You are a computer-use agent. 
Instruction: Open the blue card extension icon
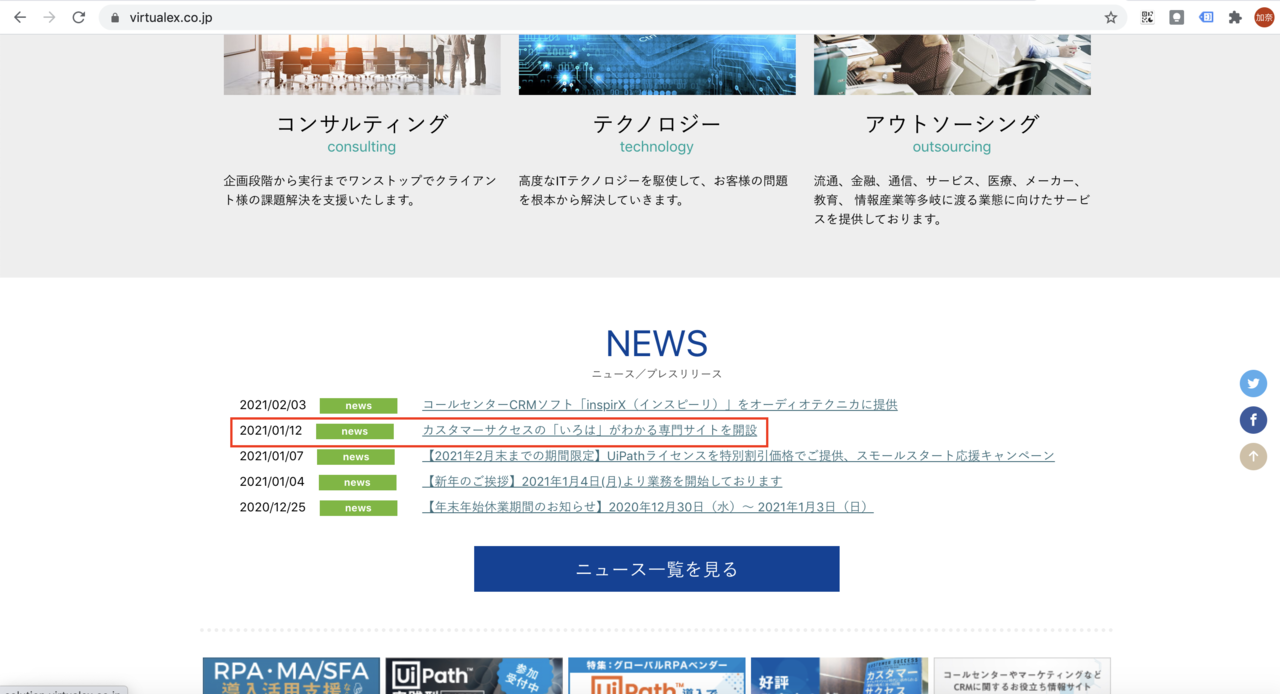[x=1206, y=17]
